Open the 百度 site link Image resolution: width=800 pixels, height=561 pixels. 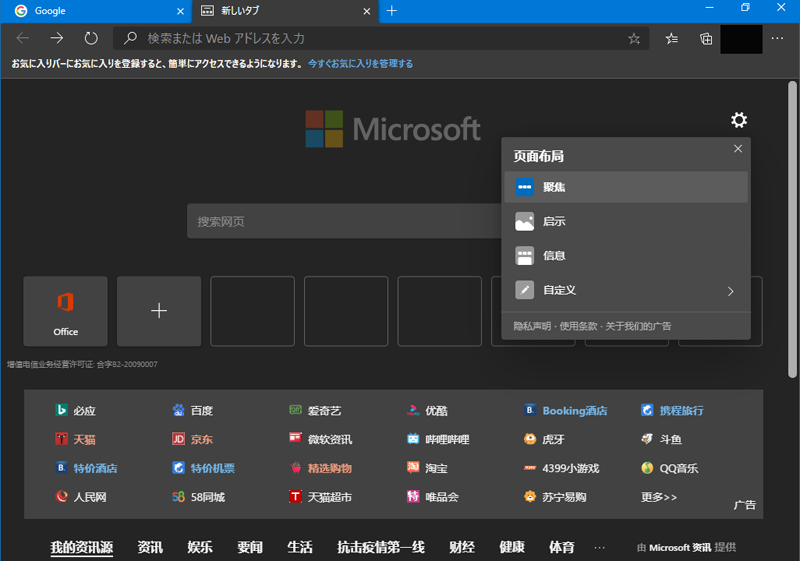192,411
